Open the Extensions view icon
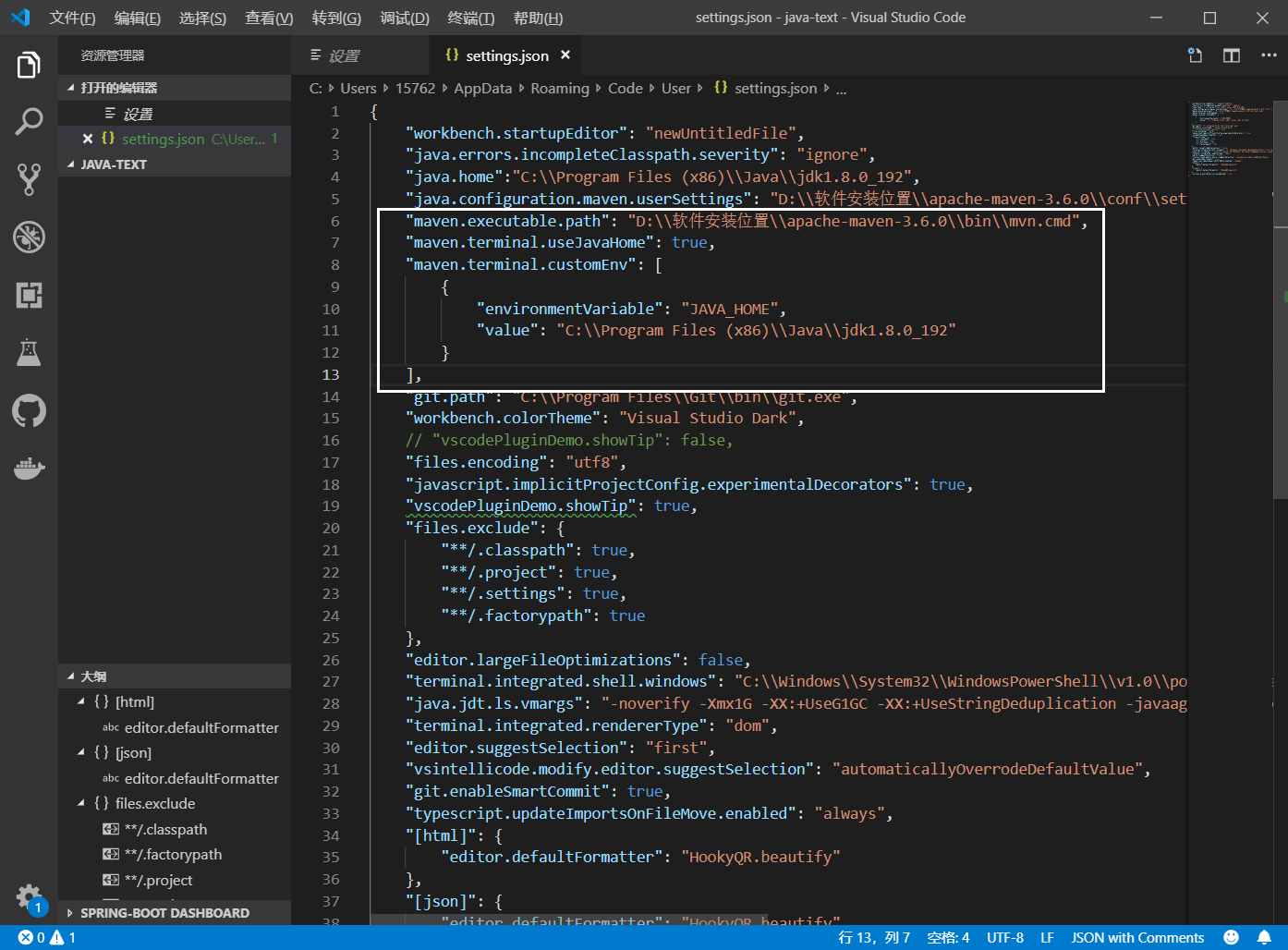This screenshot has width=1288, height=950. [x=29, y=295]
